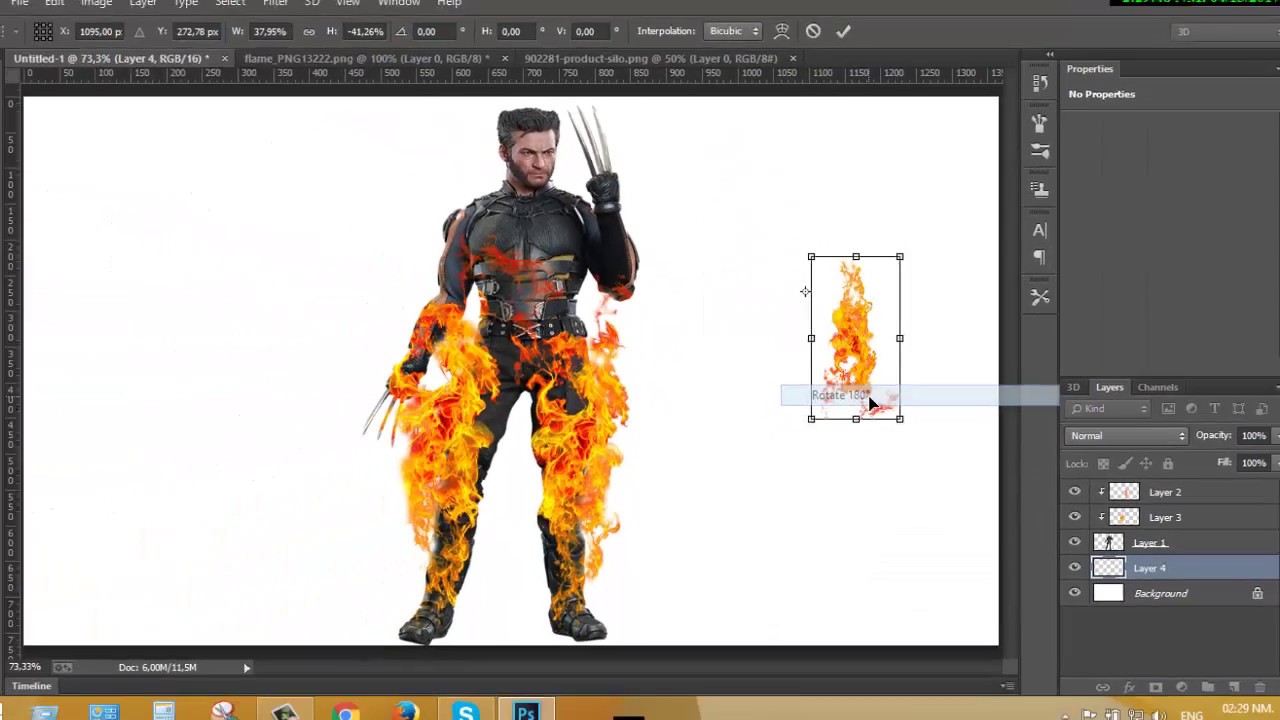Open Firefox from taskbar
This screenshot has height=720, width=1280.
[406, 713]
